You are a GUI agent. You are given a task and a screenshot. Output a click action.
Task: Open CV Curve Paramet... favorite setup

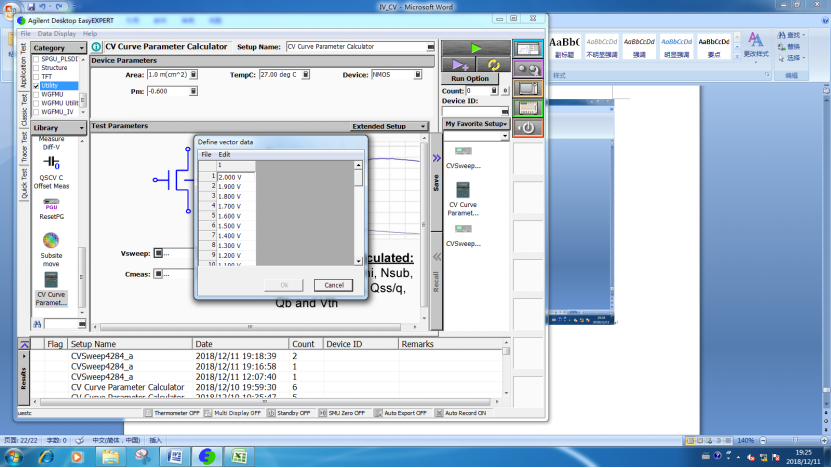pos(463,199)
